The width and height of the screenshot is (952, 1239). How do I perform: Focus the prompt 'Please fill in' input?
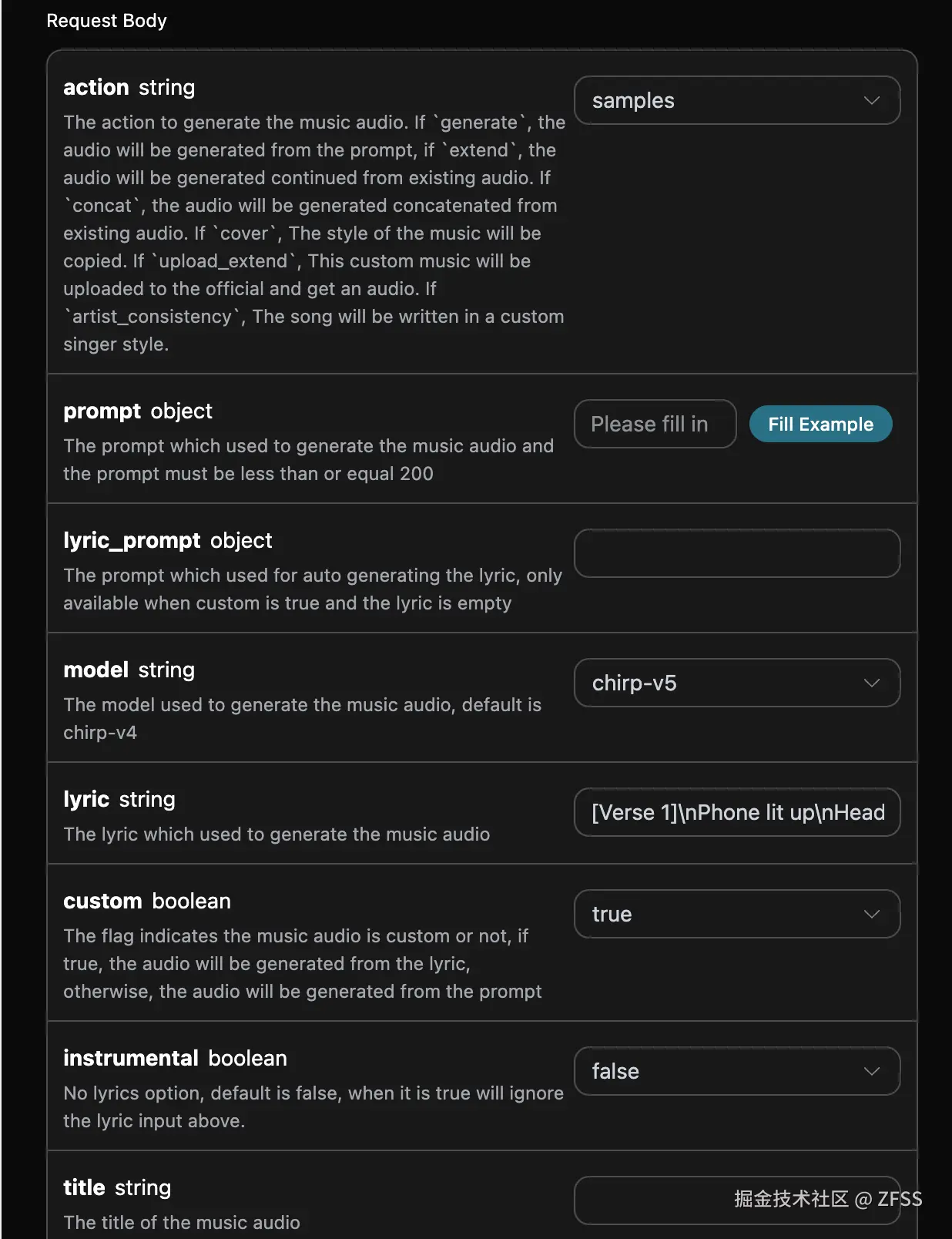(x=655, y=425)
